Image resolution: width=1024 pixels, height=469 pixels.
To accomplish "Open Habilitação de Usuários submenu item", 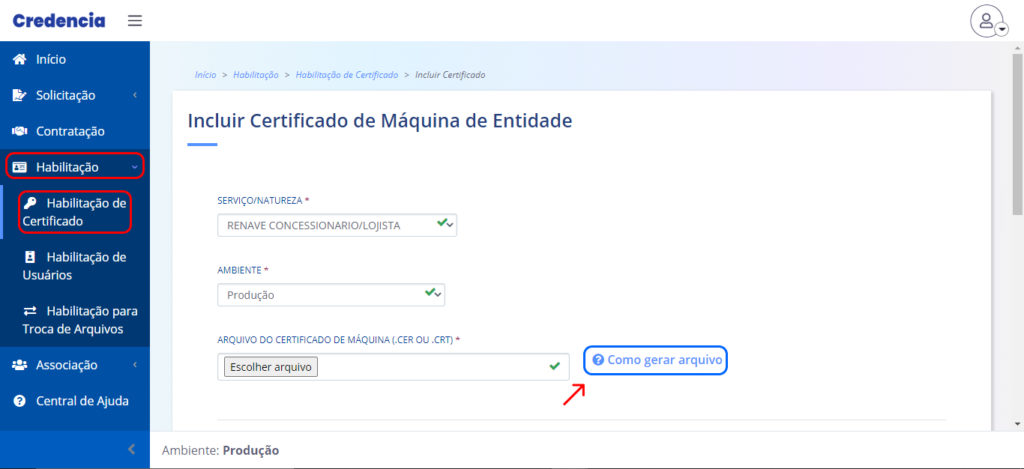I will [x=74, y=266].
